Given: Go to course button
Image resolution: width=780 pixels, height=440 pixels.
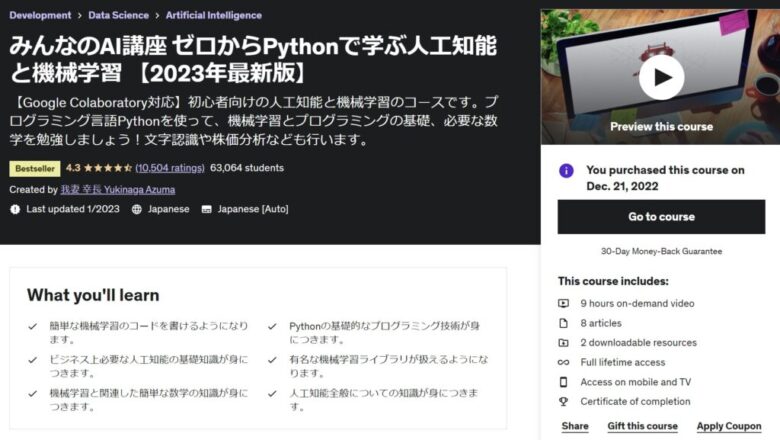Looking at the screenshot, I should (661, 217).
